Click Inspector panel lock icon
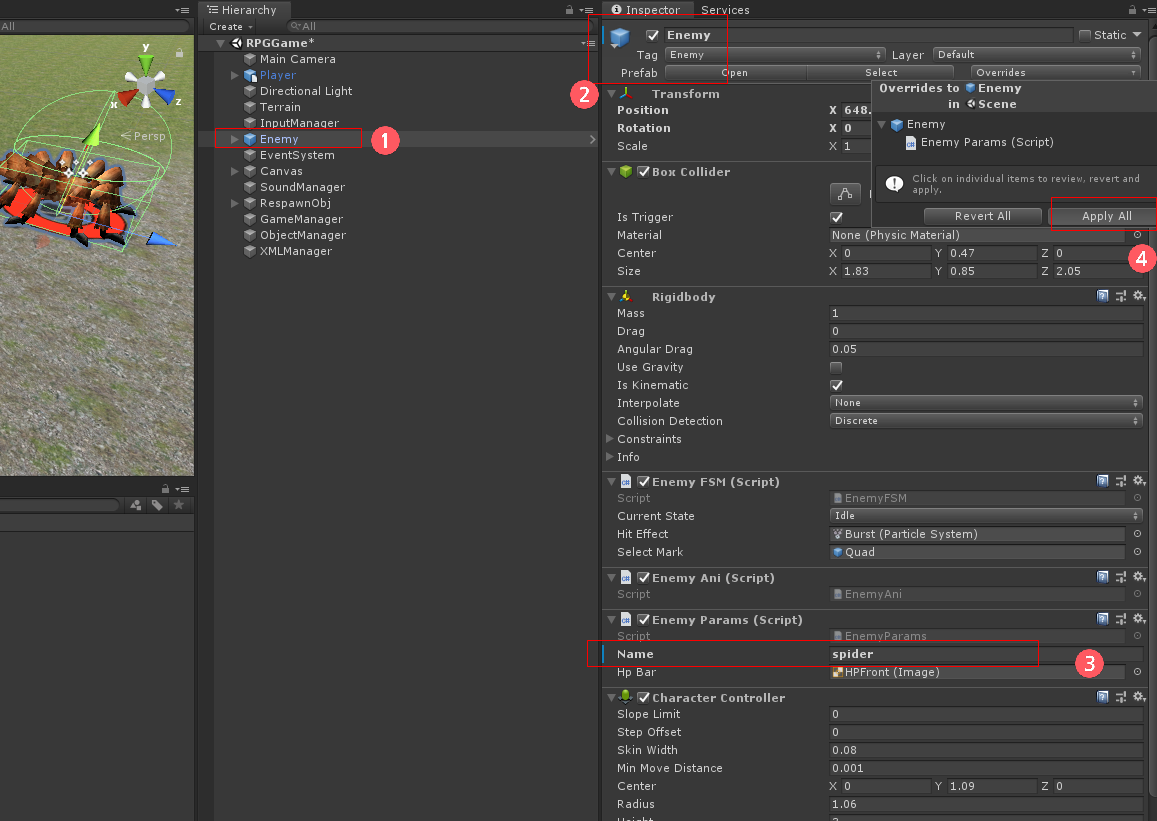Screen dimensions: 1157x821 1132,10
